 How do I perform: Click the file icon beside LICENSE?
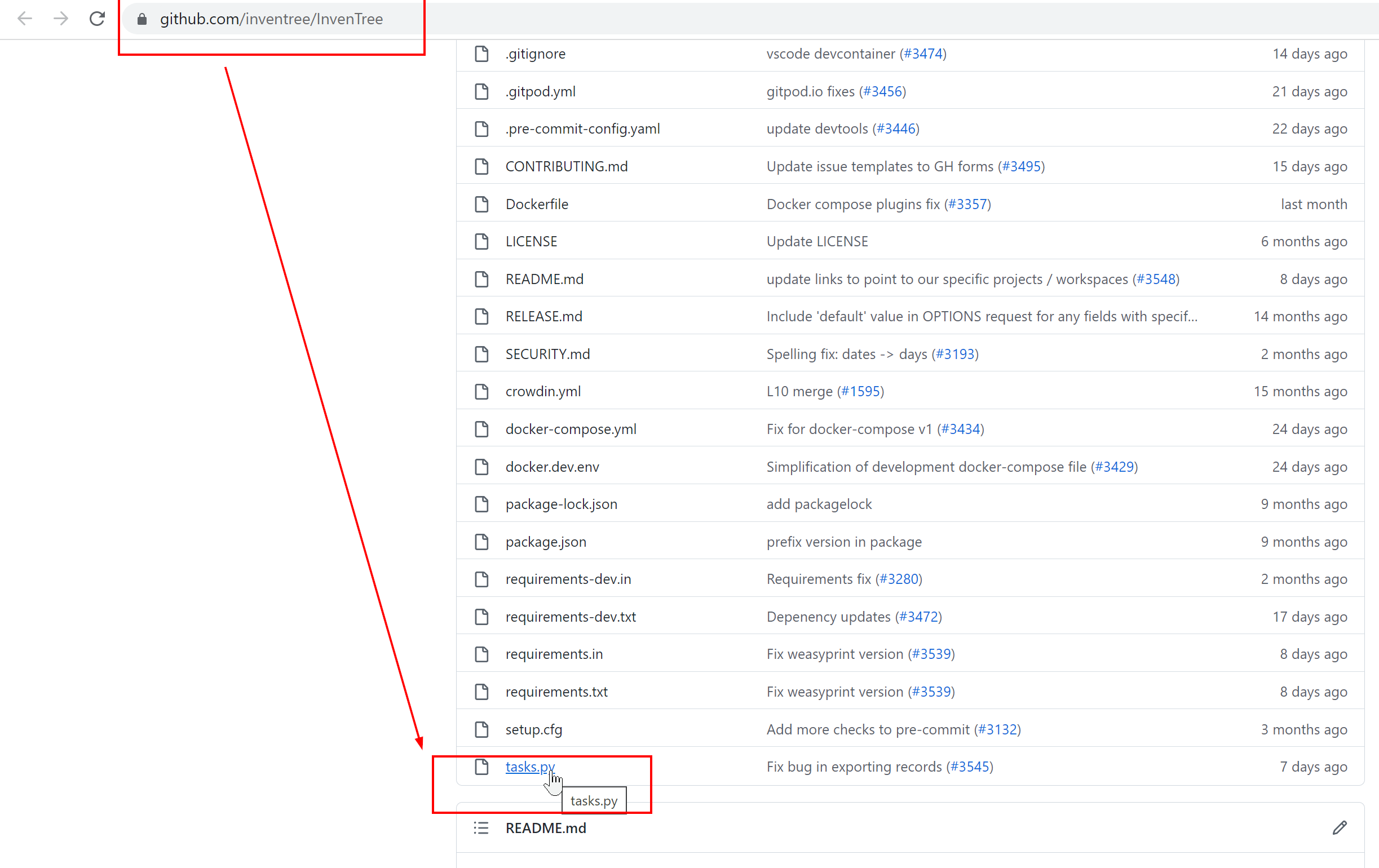tap(481, 241)
